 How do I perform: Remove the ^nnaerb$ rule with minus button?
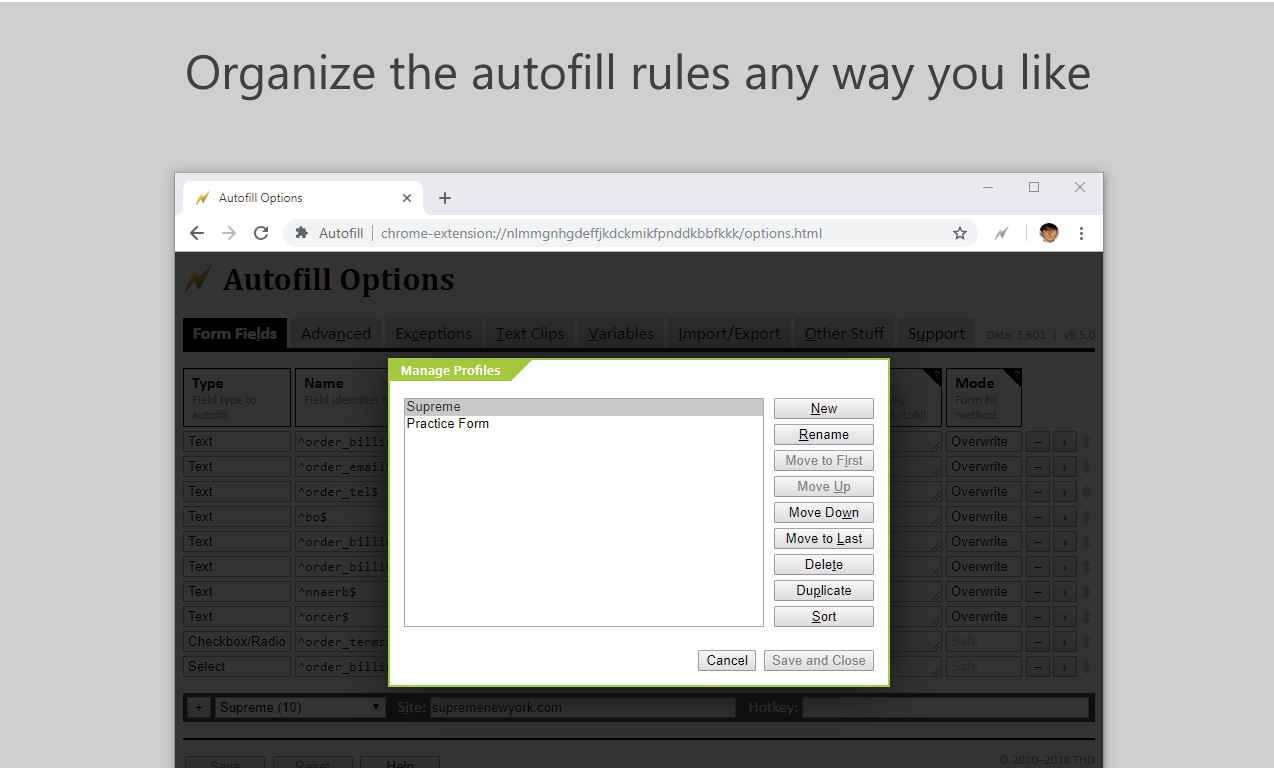1039,592
